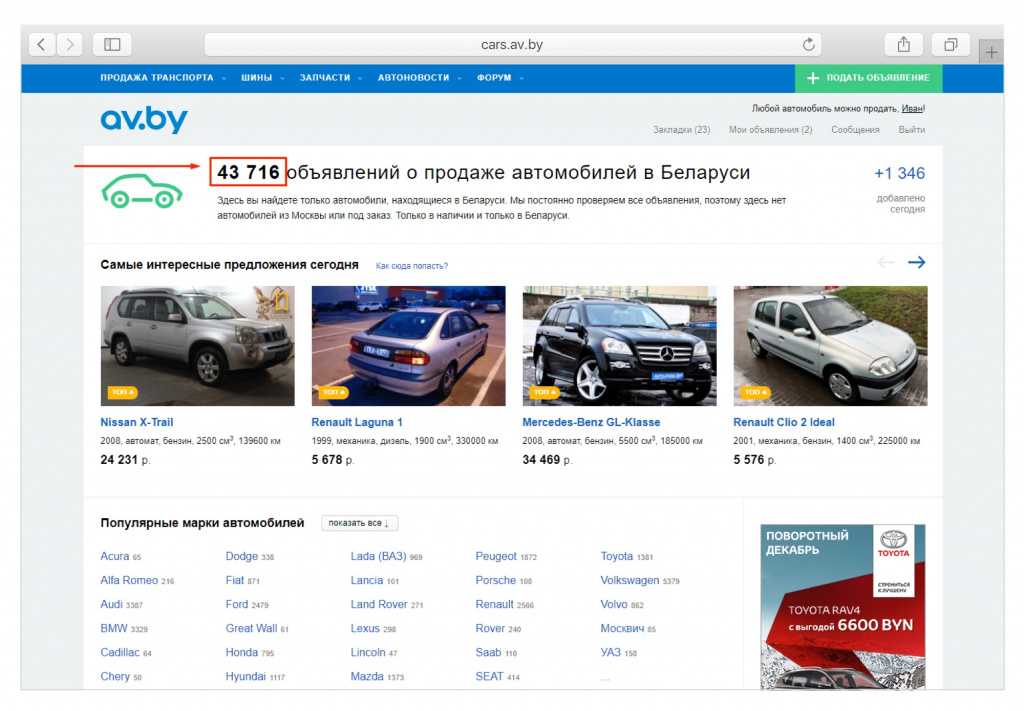Select the Lexus brand

[x=364, y=629]
